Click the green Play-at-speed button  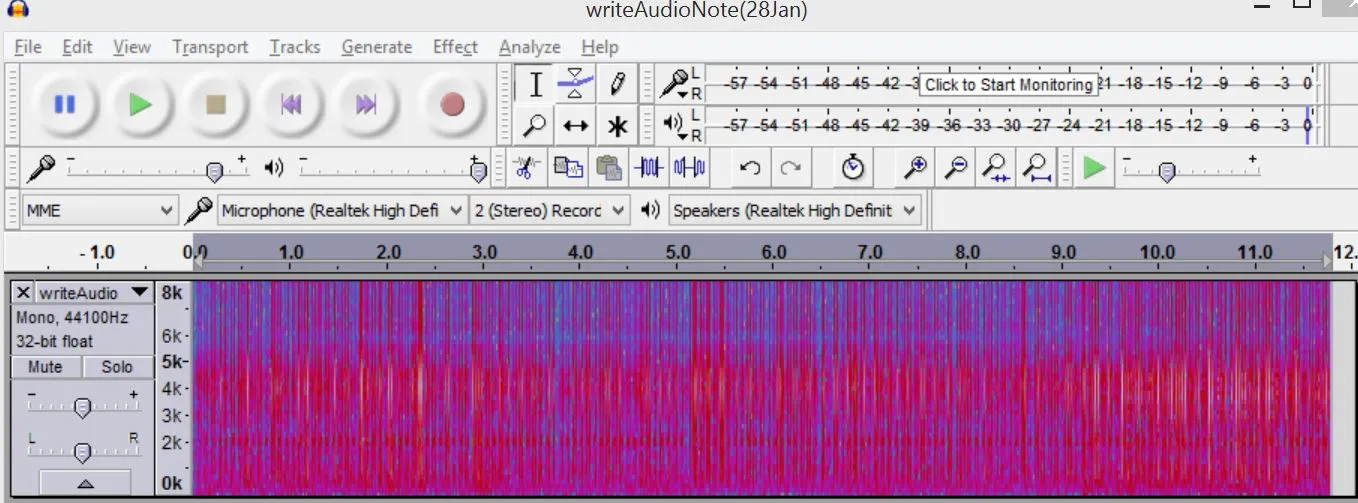coord(1095,168)
